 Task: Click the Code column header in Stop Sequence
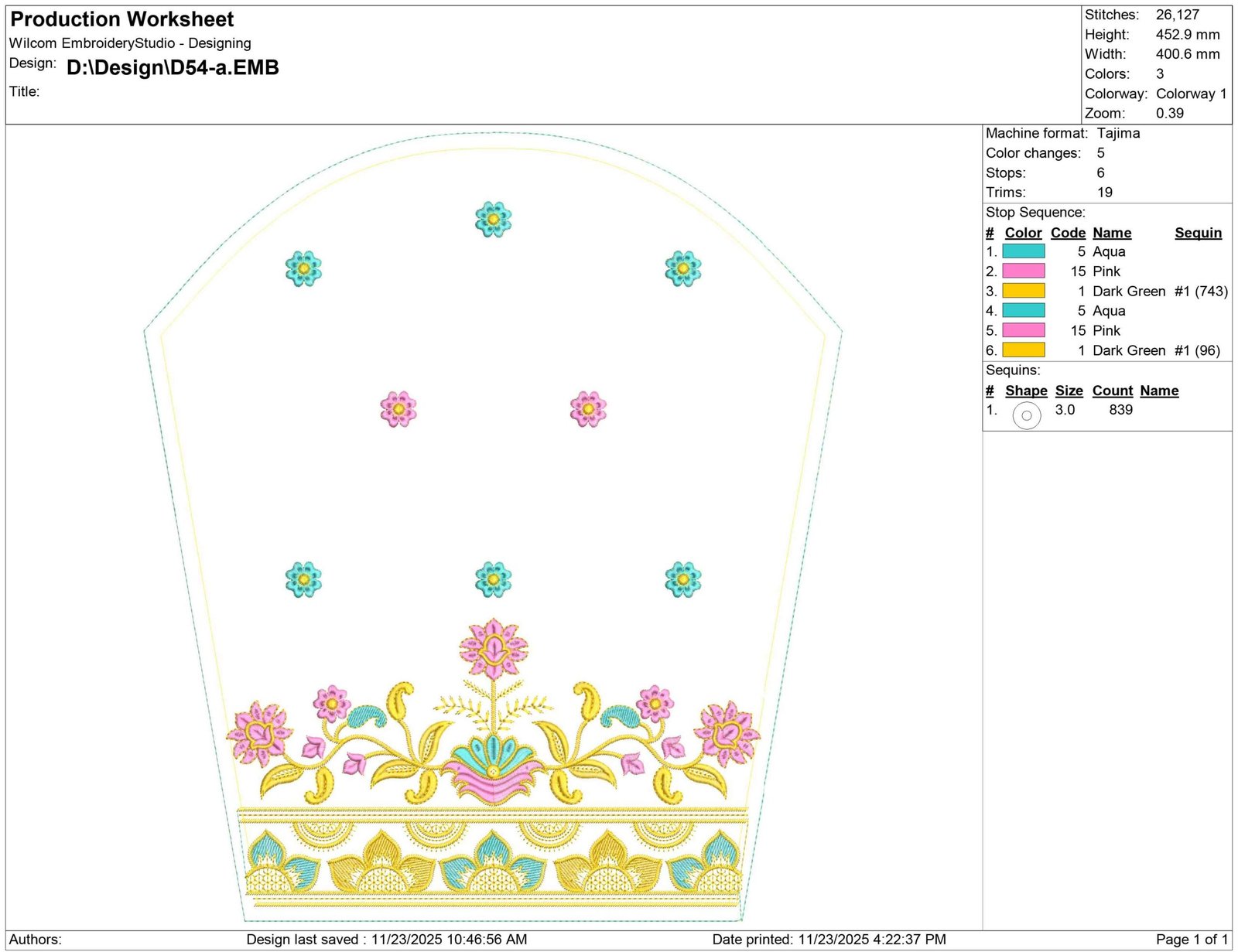1068,233
